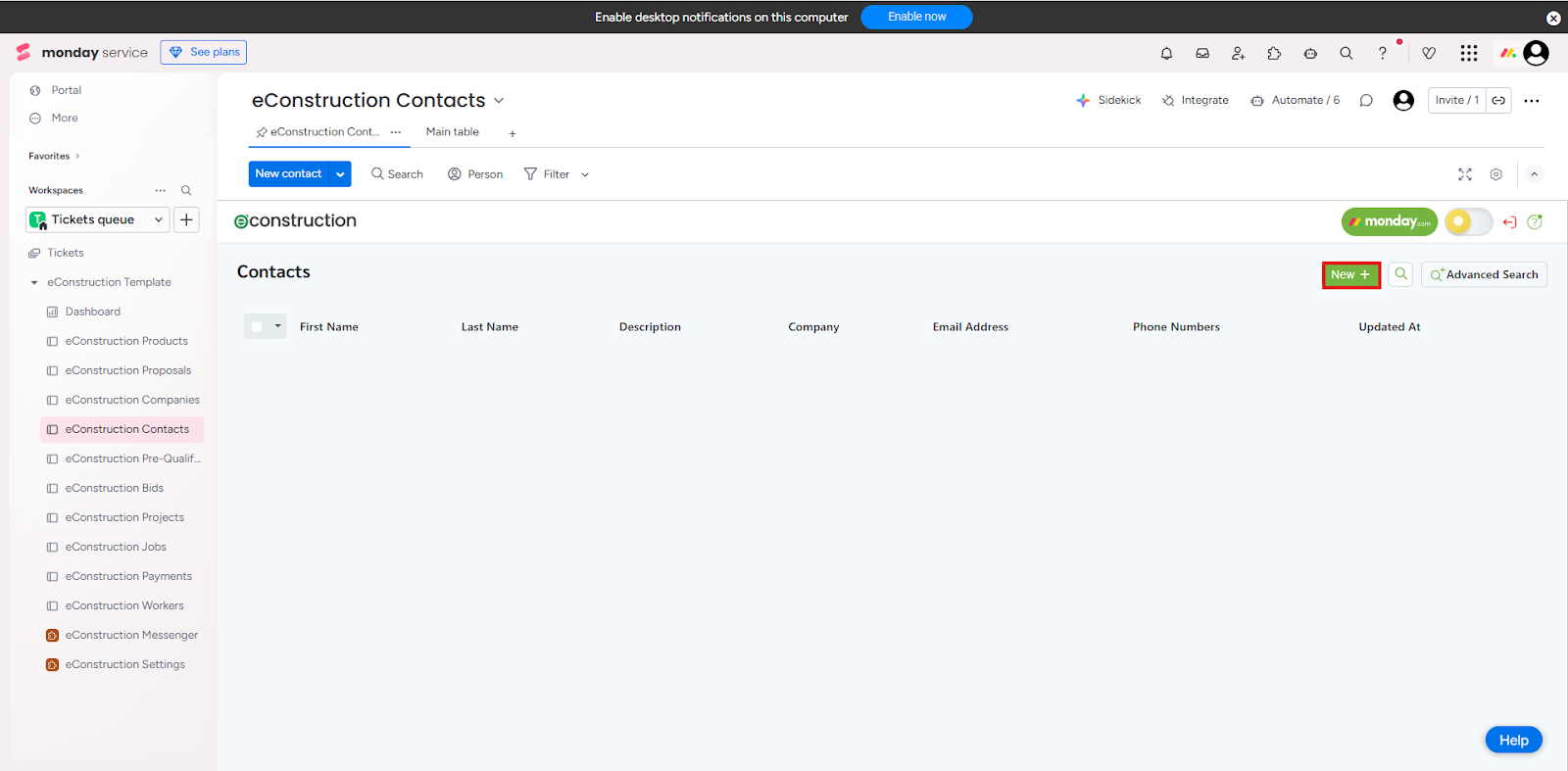Expand the New contact dropdown arrow
1568x771 pixels.
[x=340, y=174]
